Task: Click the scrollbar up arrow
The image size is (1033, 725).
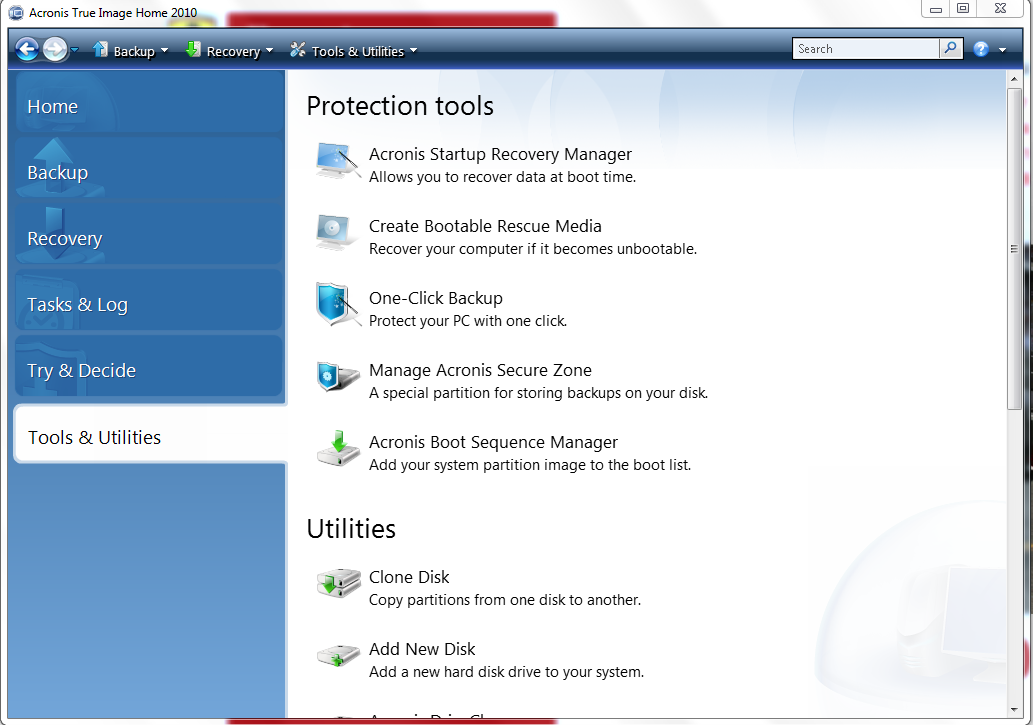Action: point(1014,78)
